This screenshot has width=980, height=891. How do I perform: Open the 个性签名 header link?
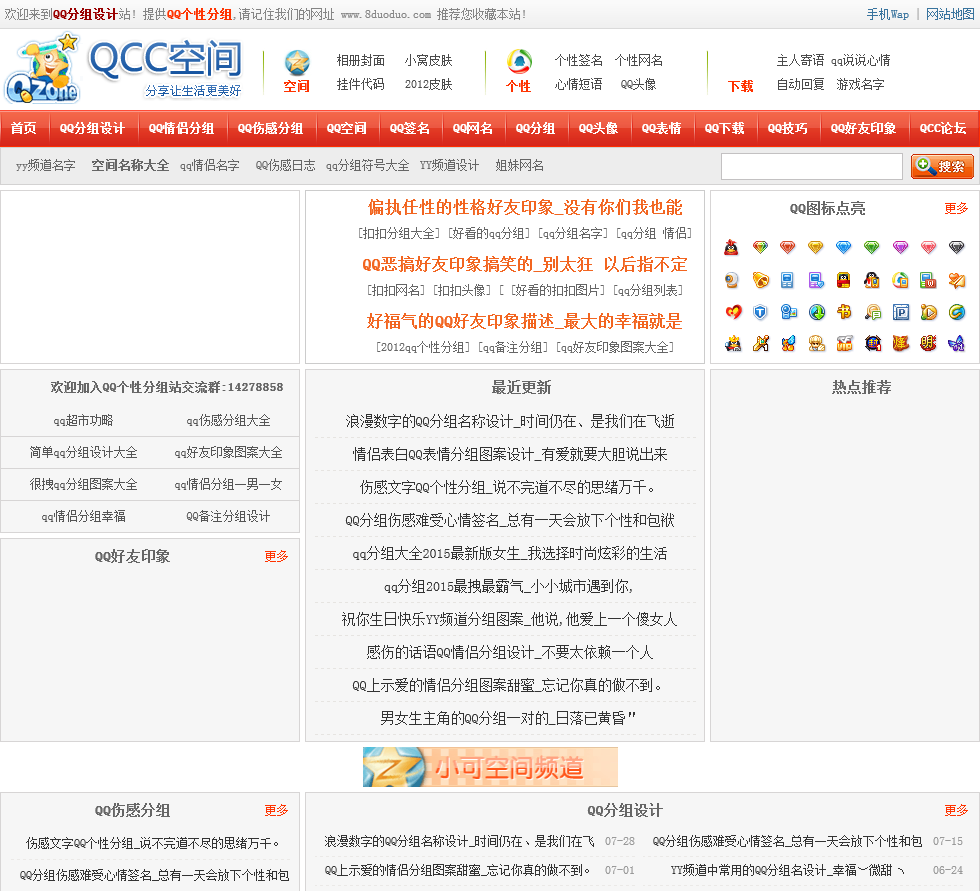tap(578, 61)
